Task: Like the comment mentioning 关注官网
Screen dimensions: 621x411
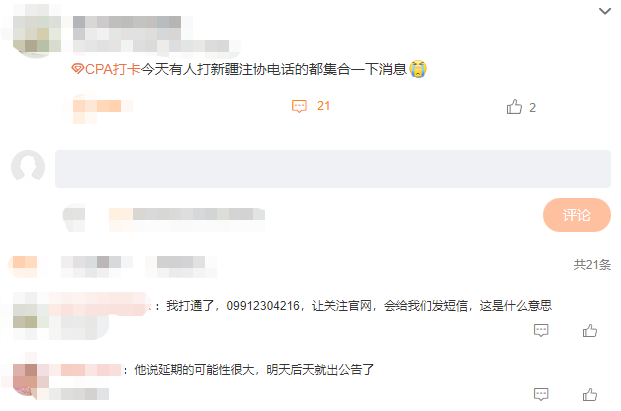Action: pyautogui.click(x=590, y=330)
